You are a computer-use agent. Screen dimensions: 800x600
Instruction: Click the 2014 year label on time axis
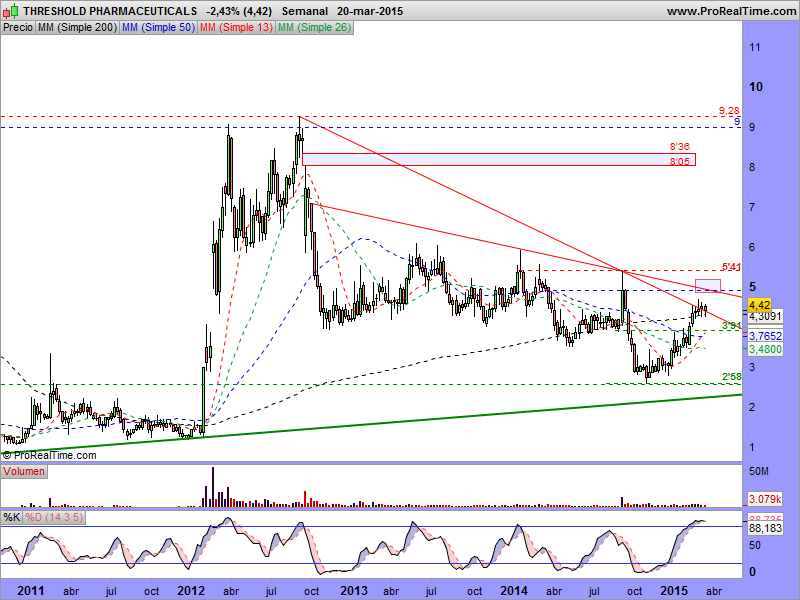pos(514,591)
